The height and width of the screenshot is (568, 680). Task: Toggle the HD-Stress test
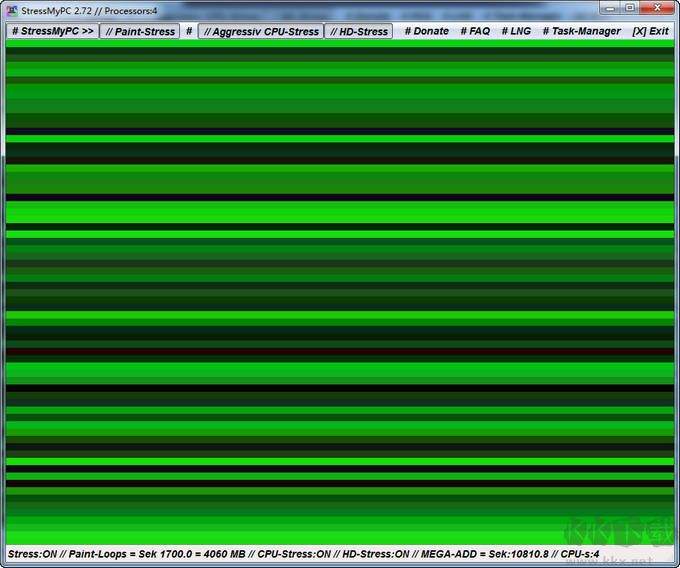358,31
